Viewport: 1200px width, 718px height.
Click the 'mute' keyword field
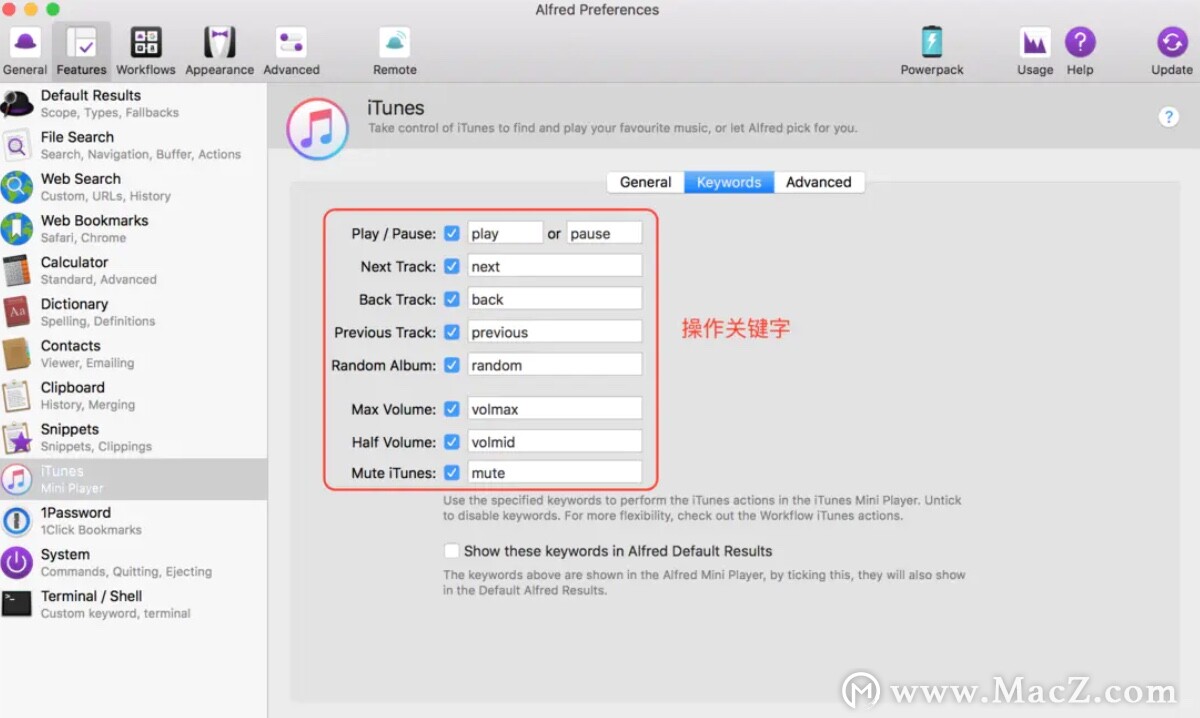coord(554,473)
